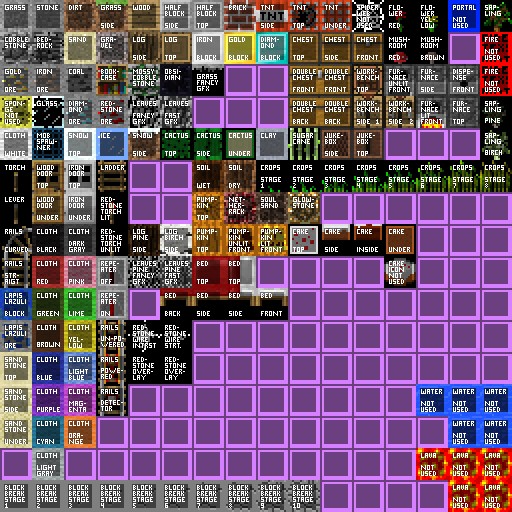Select the Bookcase texture tile

coord(112,80)
